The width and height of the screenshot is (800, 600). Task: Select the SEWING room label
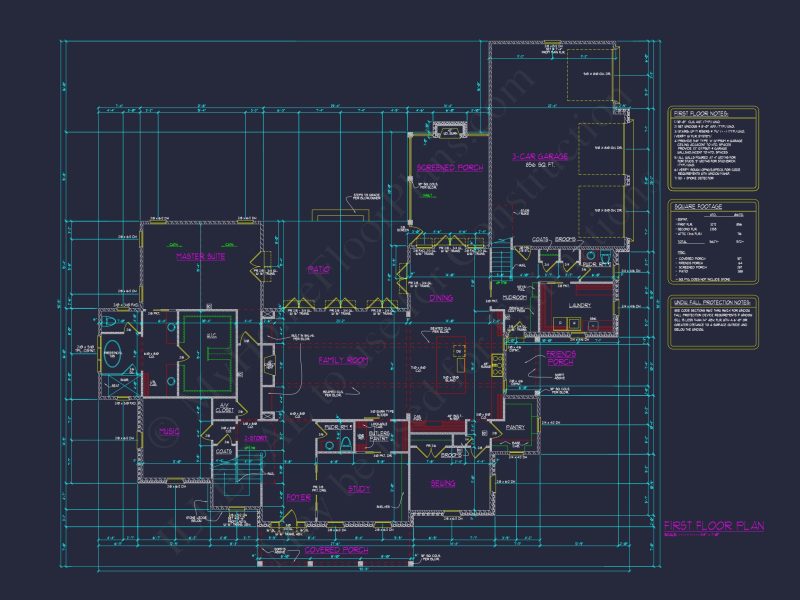point(442,483)
